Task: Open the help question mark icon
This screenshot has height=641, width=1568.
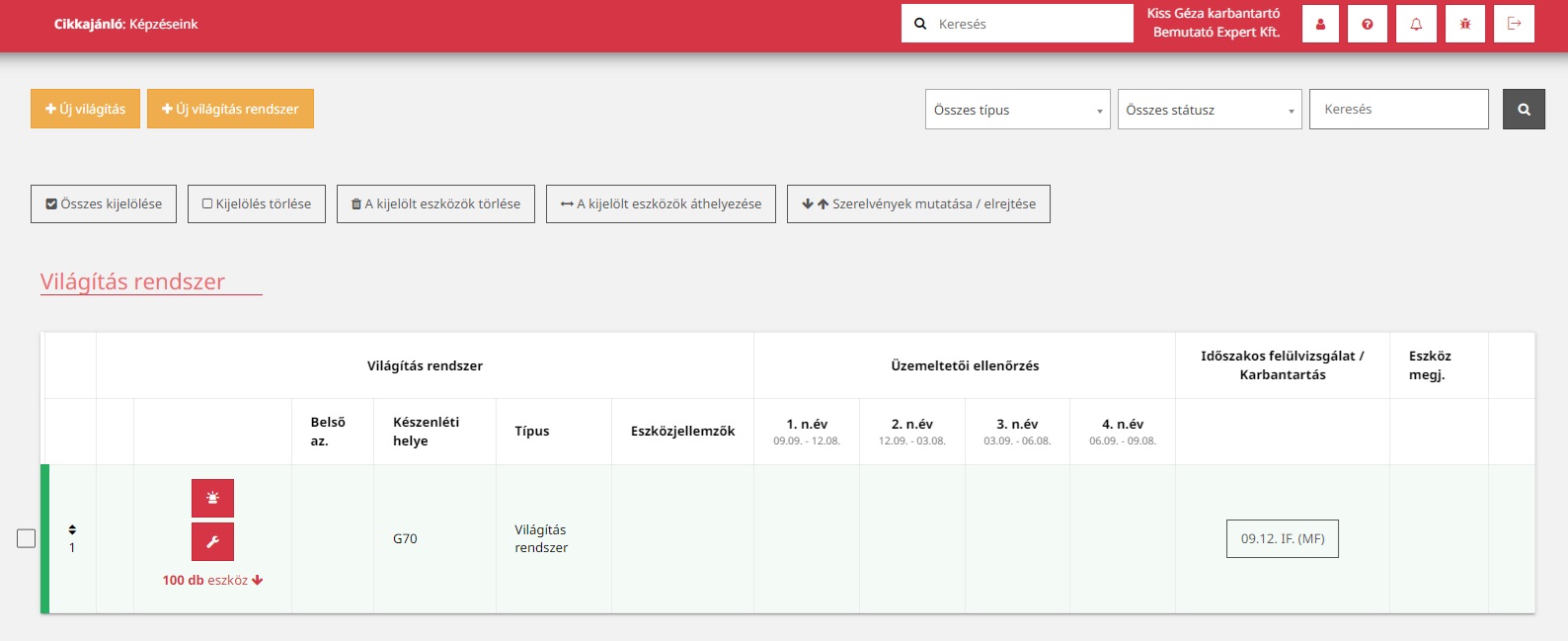Action: coord(1368,24)
